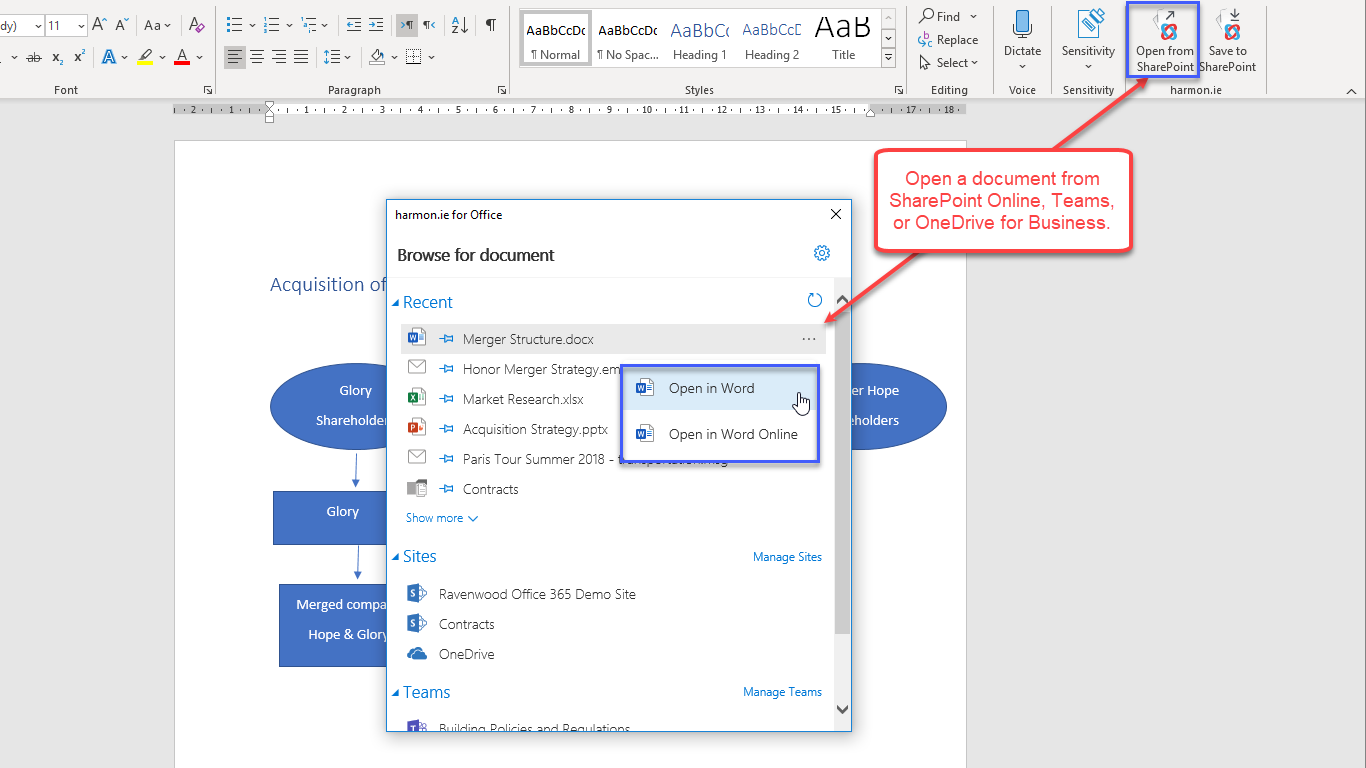
Task: Click the Bullets list icon
Action: [234, 25]
